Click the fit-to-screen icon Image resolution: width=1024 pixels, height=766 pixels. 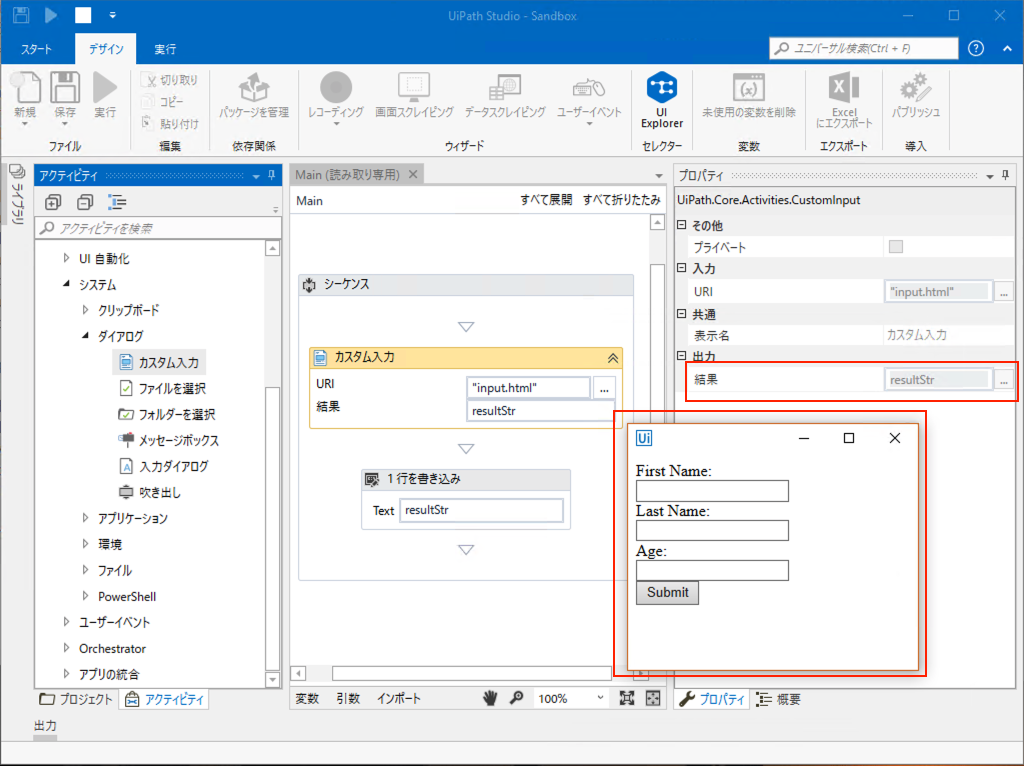tap(627, 698)
